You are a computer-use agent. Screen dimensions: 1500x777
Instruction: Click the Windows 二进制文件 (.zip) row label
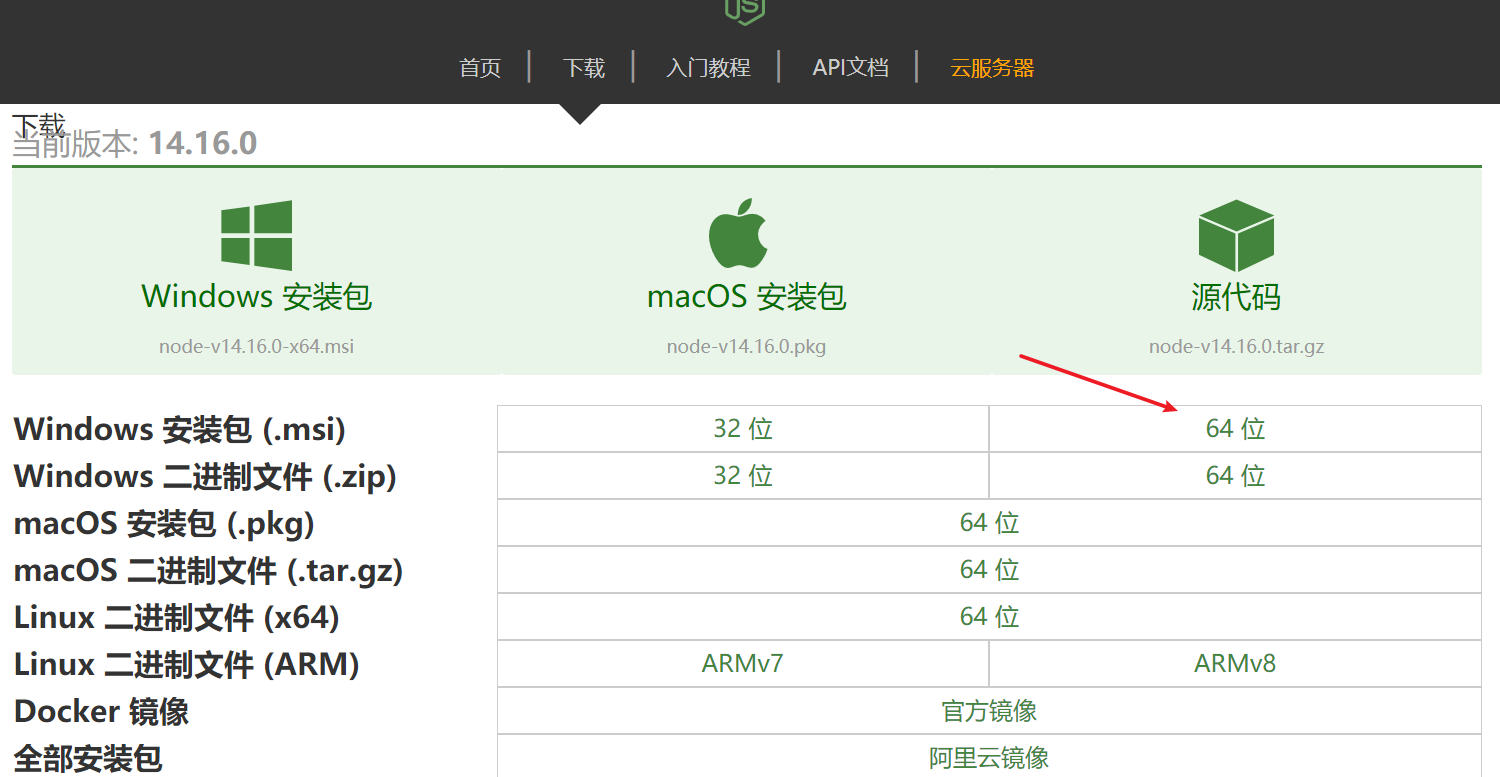(x=206, y=477)
